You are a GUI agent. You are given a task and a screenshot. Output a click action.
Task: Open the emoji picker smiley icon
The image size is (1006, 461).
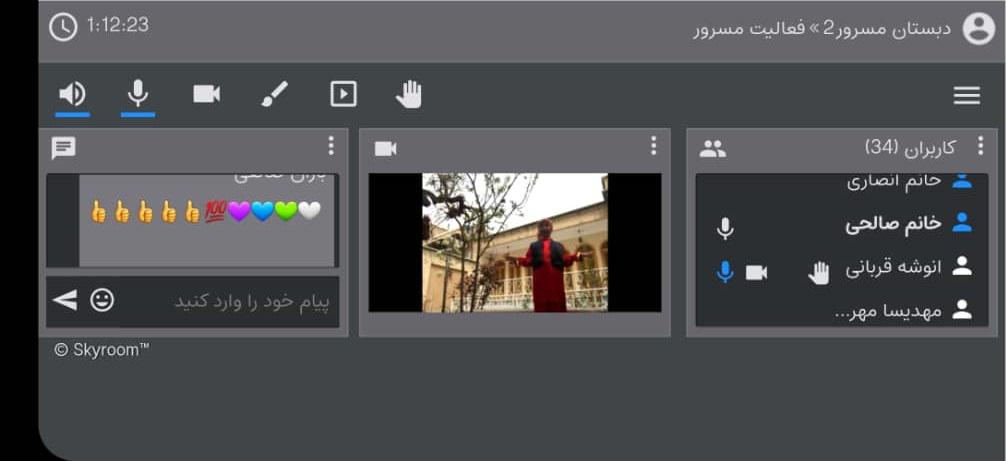[102, 300]
